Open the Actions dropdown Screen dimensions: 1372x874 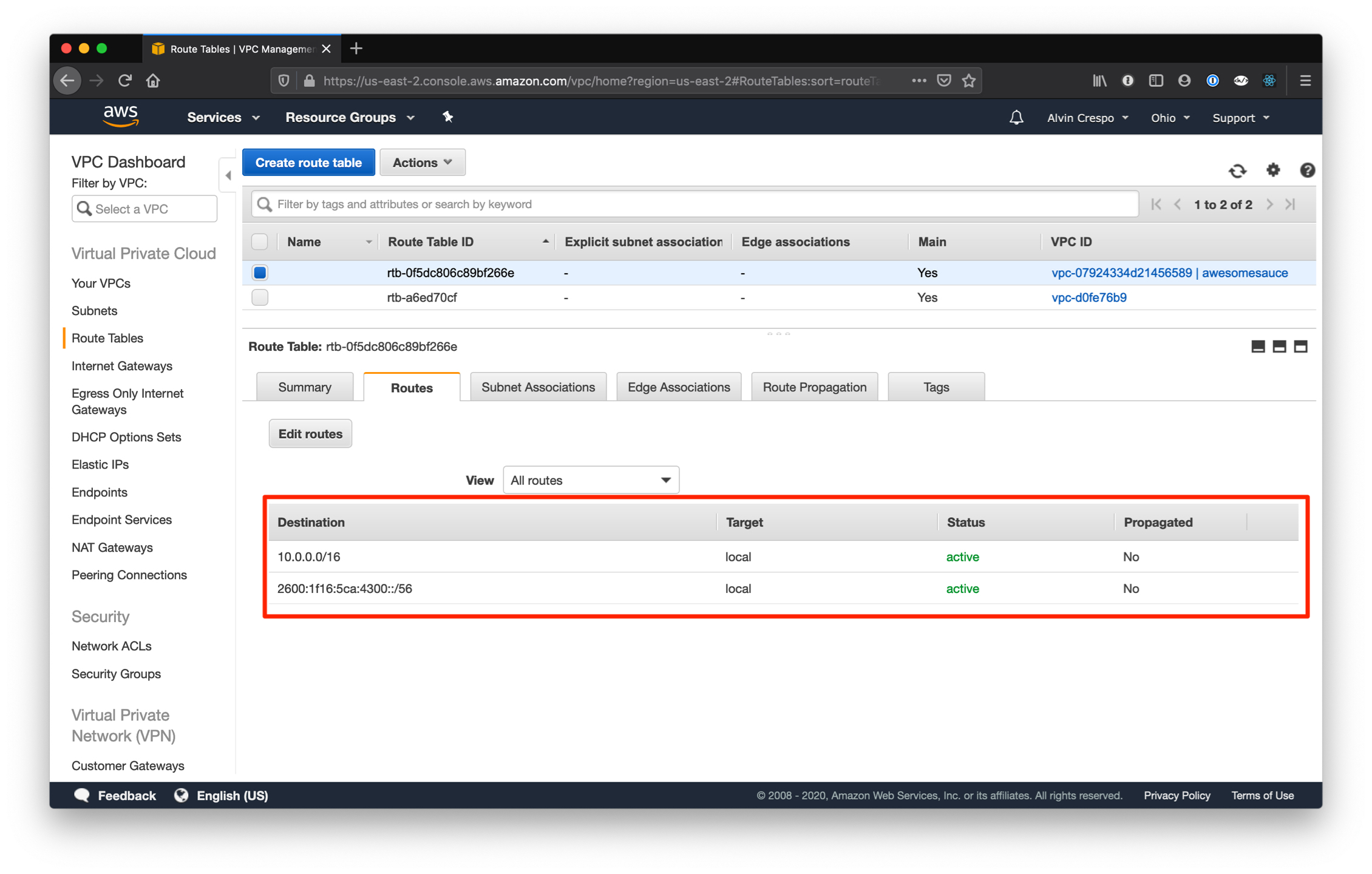click(422, 162)
